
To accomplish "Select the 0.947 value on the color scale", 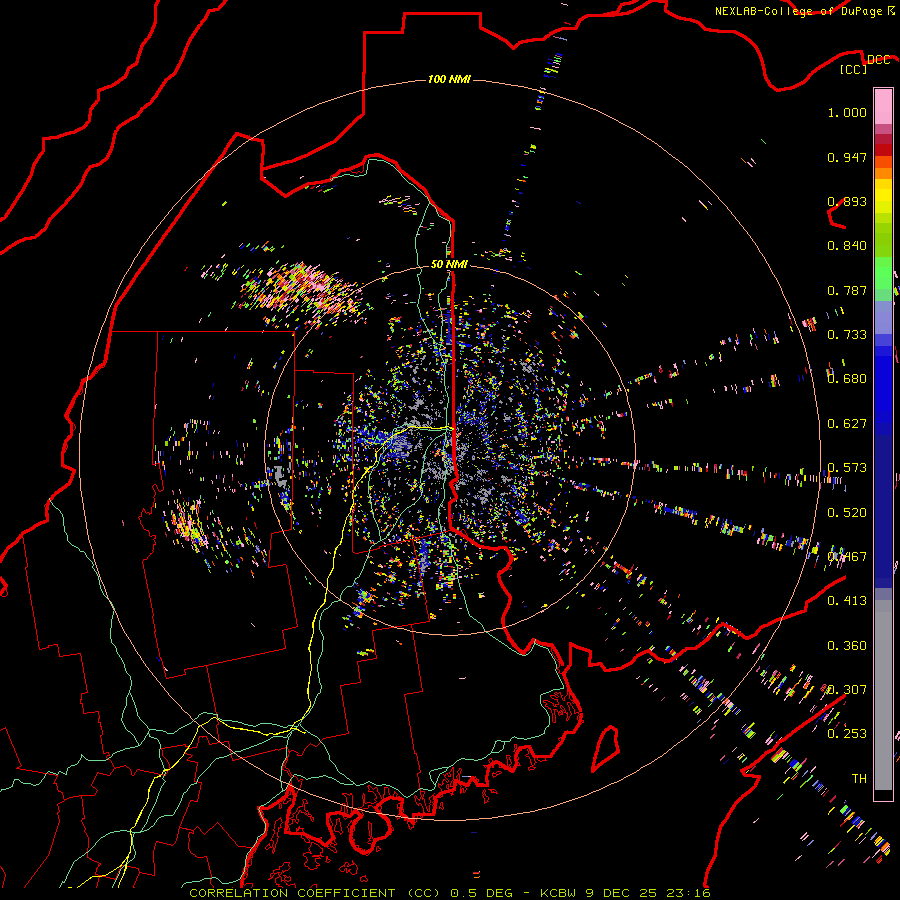I will (x=847, y=157).
